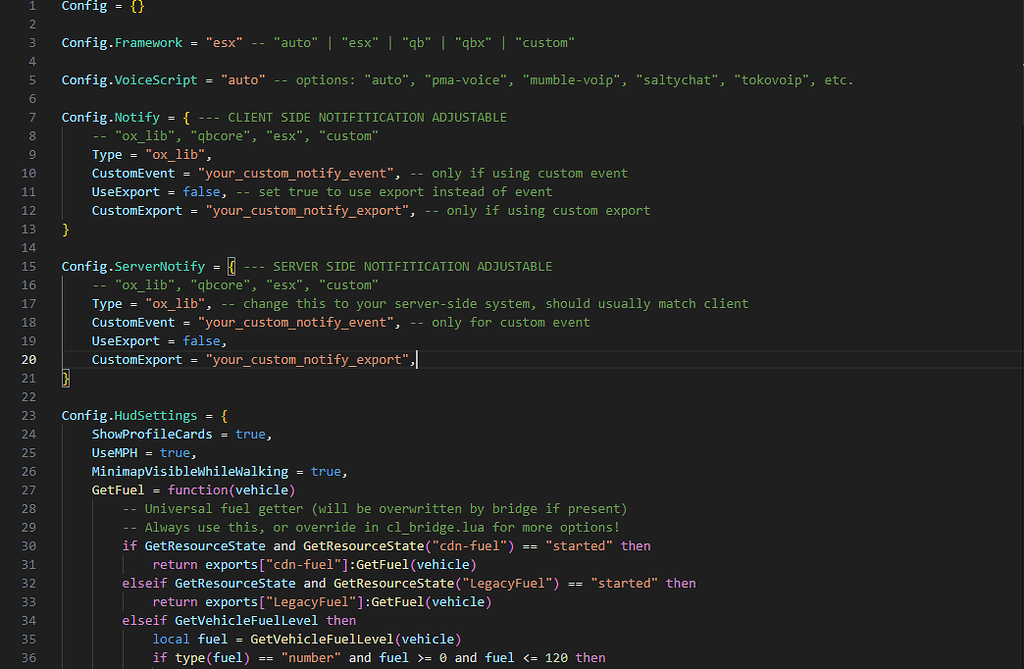Click the MinimapVisibleWhileWalking setting
This screenshot has height=669, width=1024.
[x=190, y=472]
